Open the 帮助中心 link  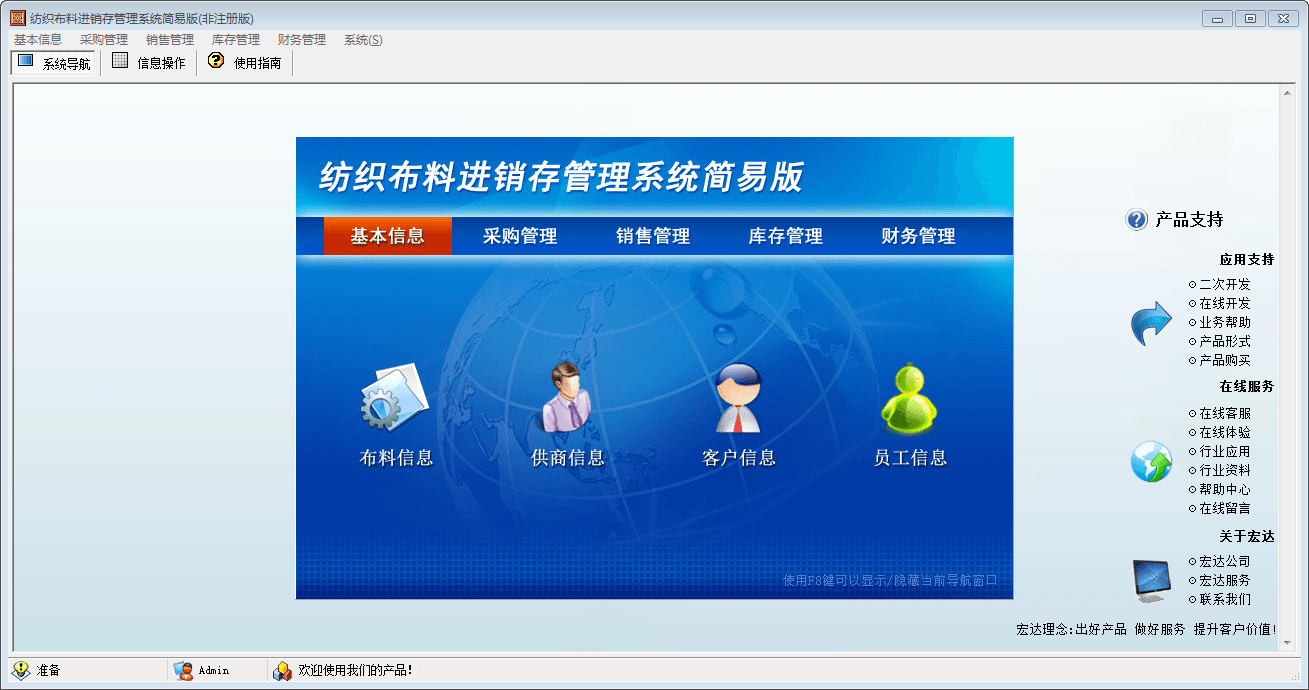[x=1225, y=489]
